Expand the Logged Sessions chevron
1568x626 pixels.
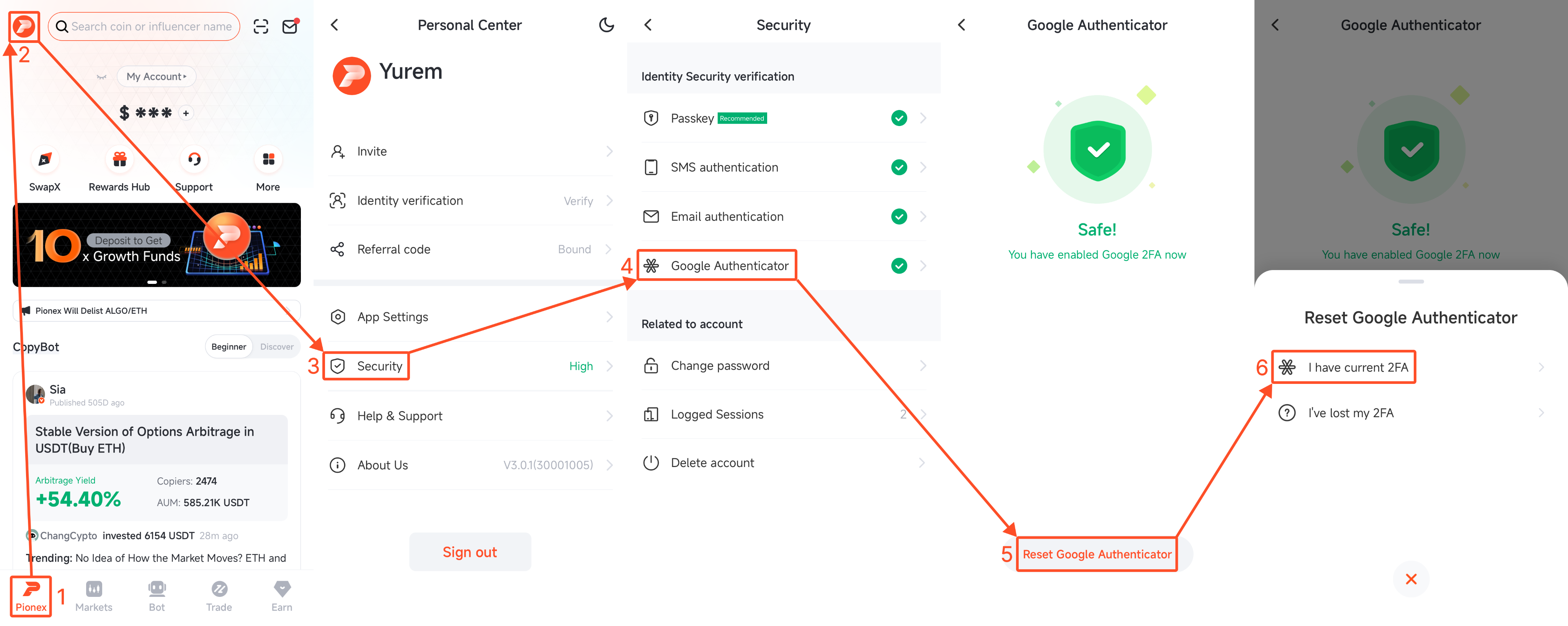923,415
